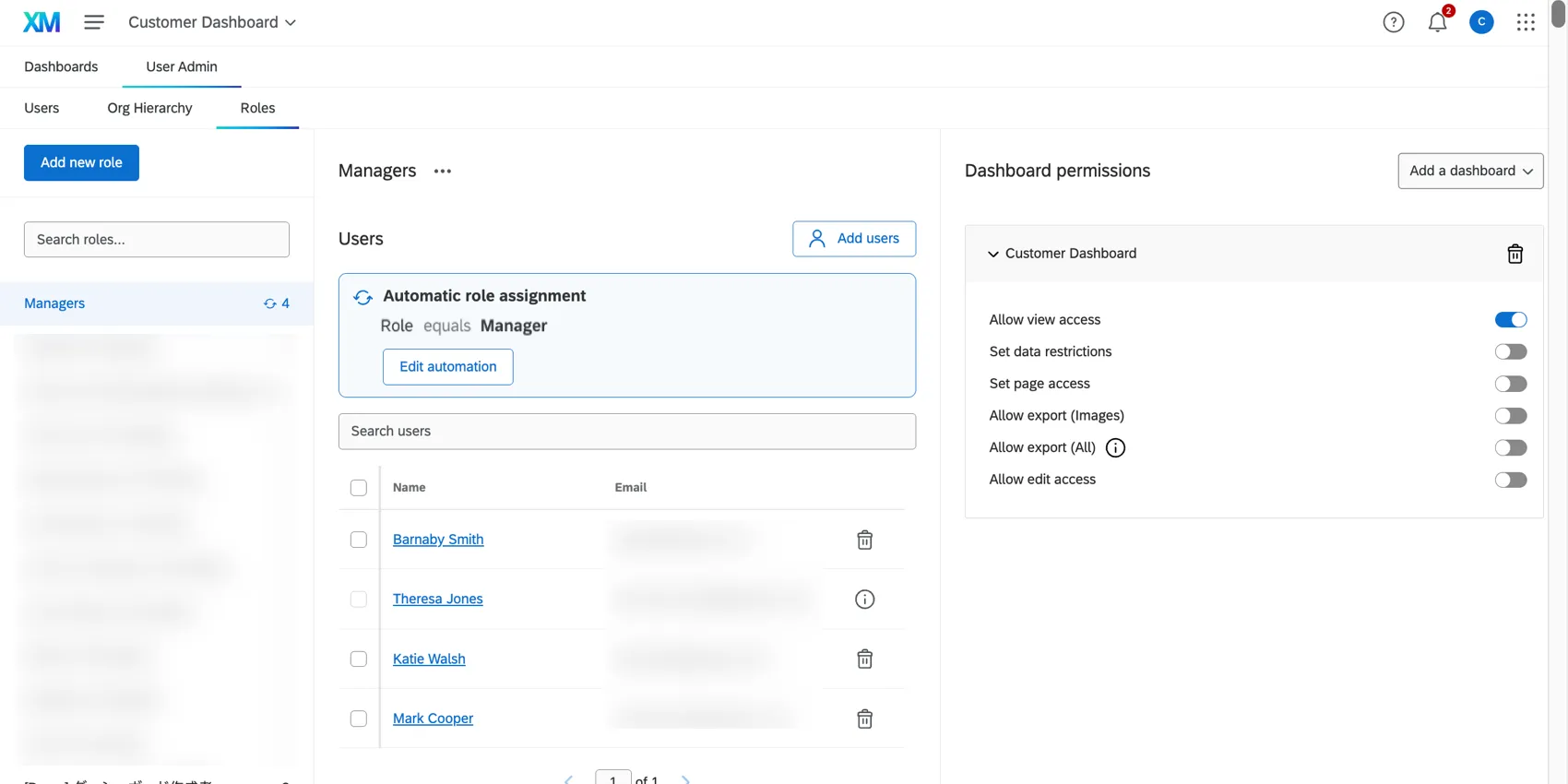The width and height of the screenshot is (1568, 784).
Task: Check Katie Walsh's checkbox
Action: click(x=359, y=659)
